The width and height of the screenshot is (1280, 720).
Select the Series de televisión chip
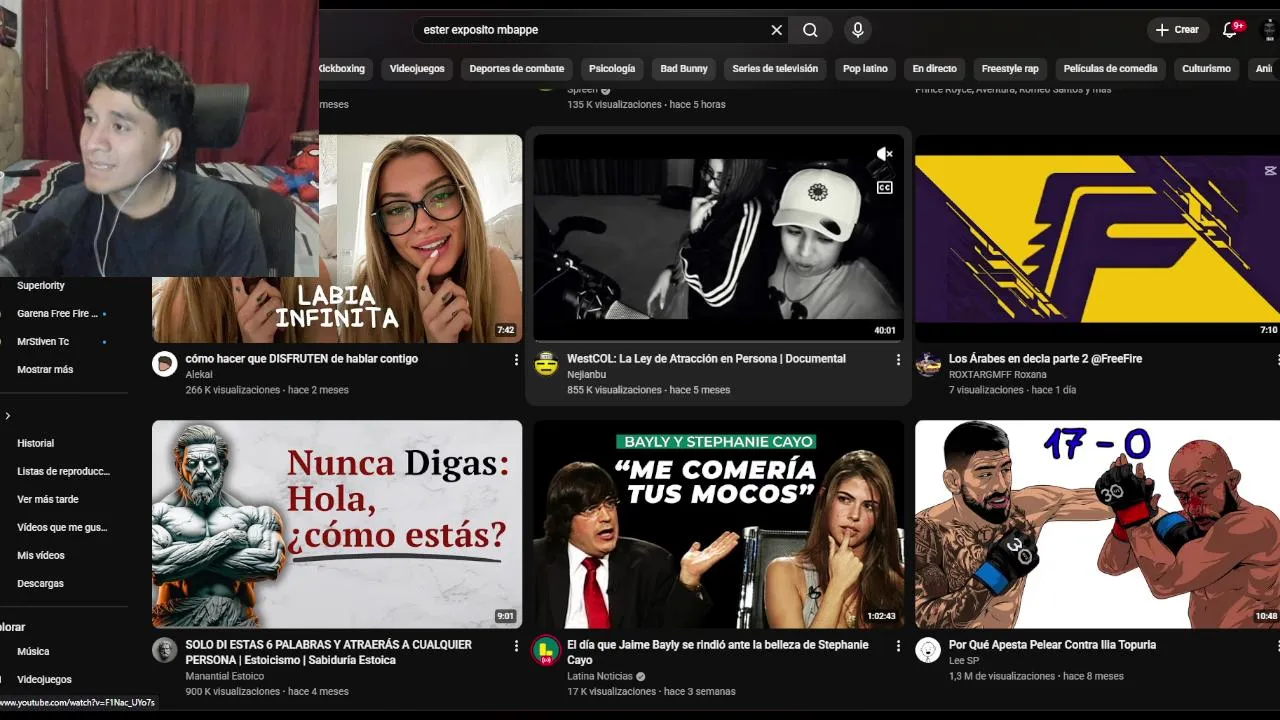(775, 69)
